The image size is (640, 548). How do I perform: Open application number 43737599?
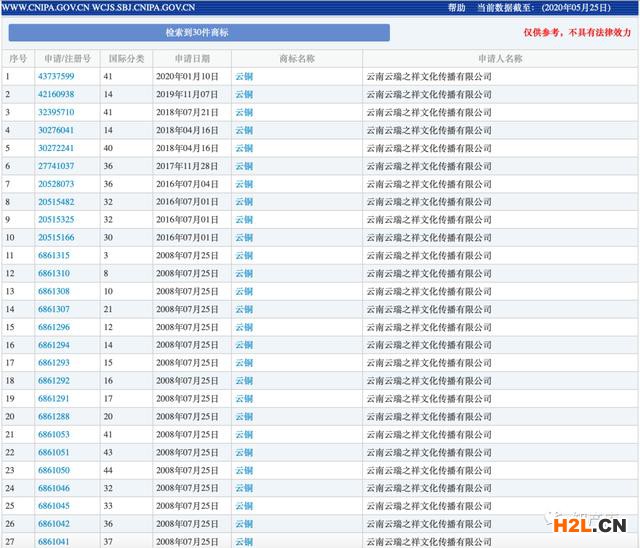[x=56, y=77]
